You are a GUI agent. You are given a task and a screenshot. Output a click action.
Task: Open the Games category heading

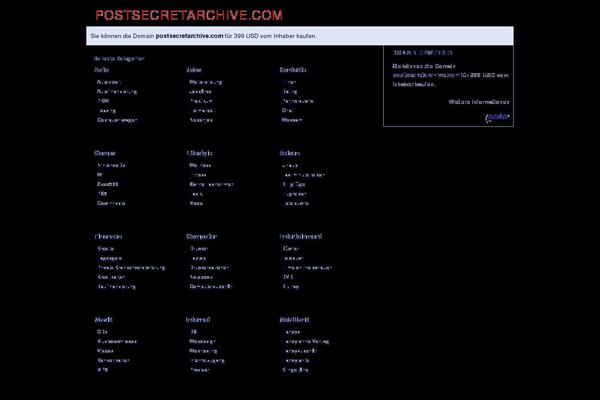tap(104, 153)
